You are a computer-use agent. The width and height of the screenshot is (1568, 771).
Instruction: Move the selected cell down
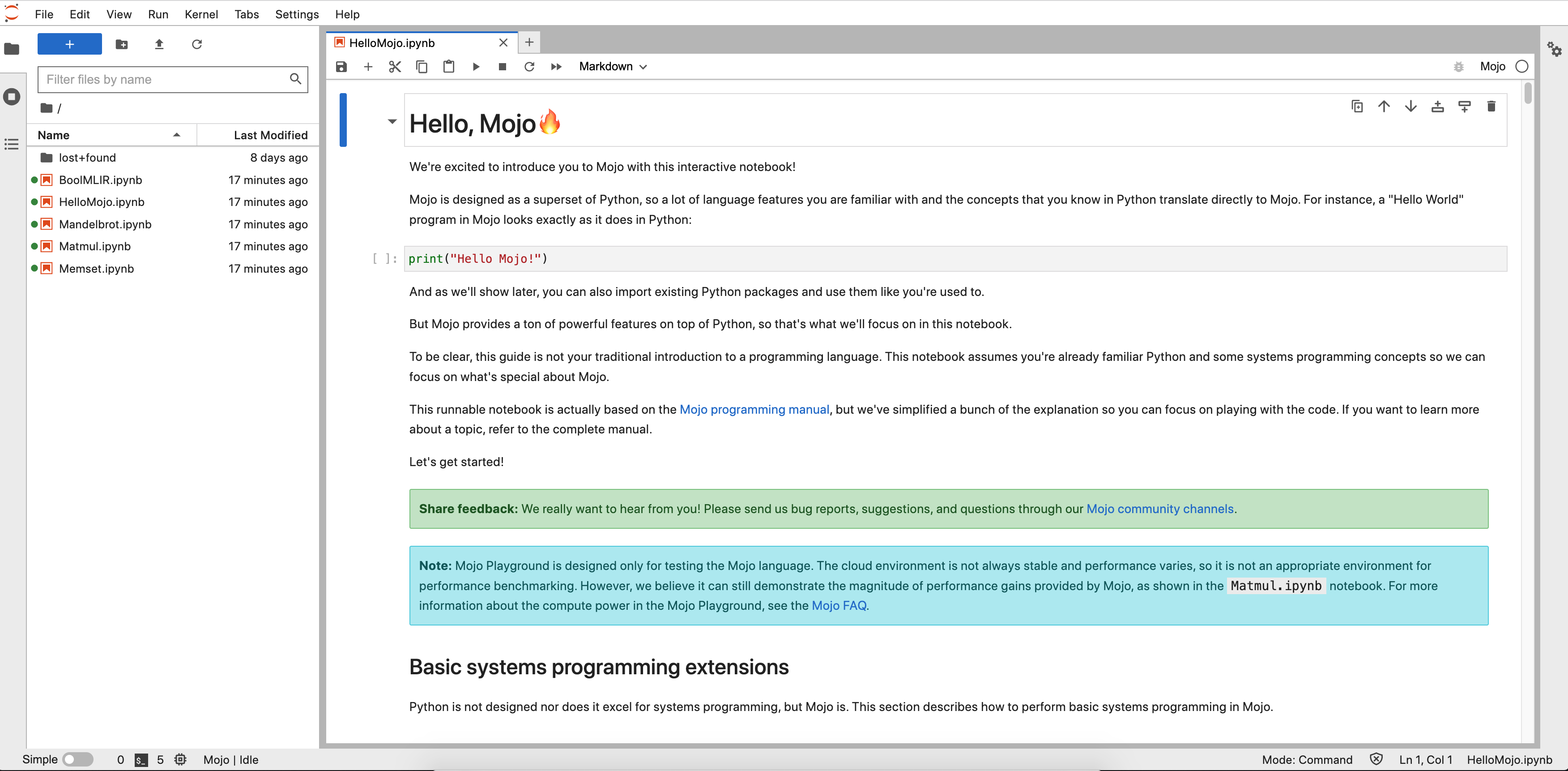(1410, 107)
